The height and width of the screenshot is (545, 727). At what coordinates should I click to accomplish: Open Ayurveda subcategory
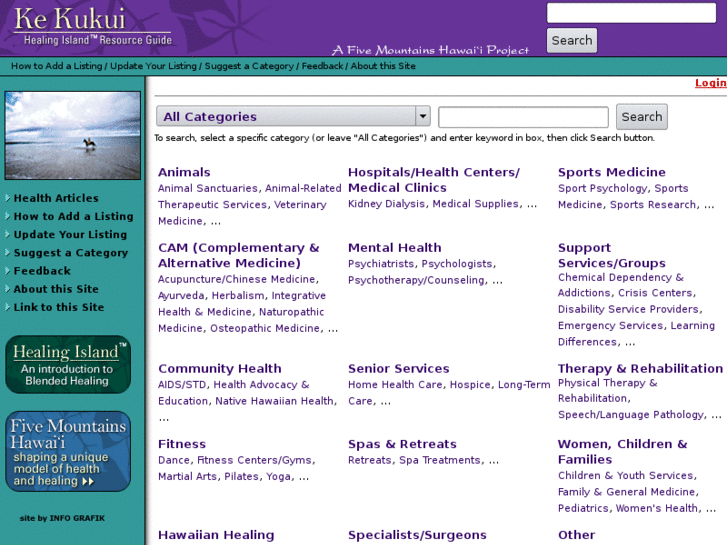[181, 295]
